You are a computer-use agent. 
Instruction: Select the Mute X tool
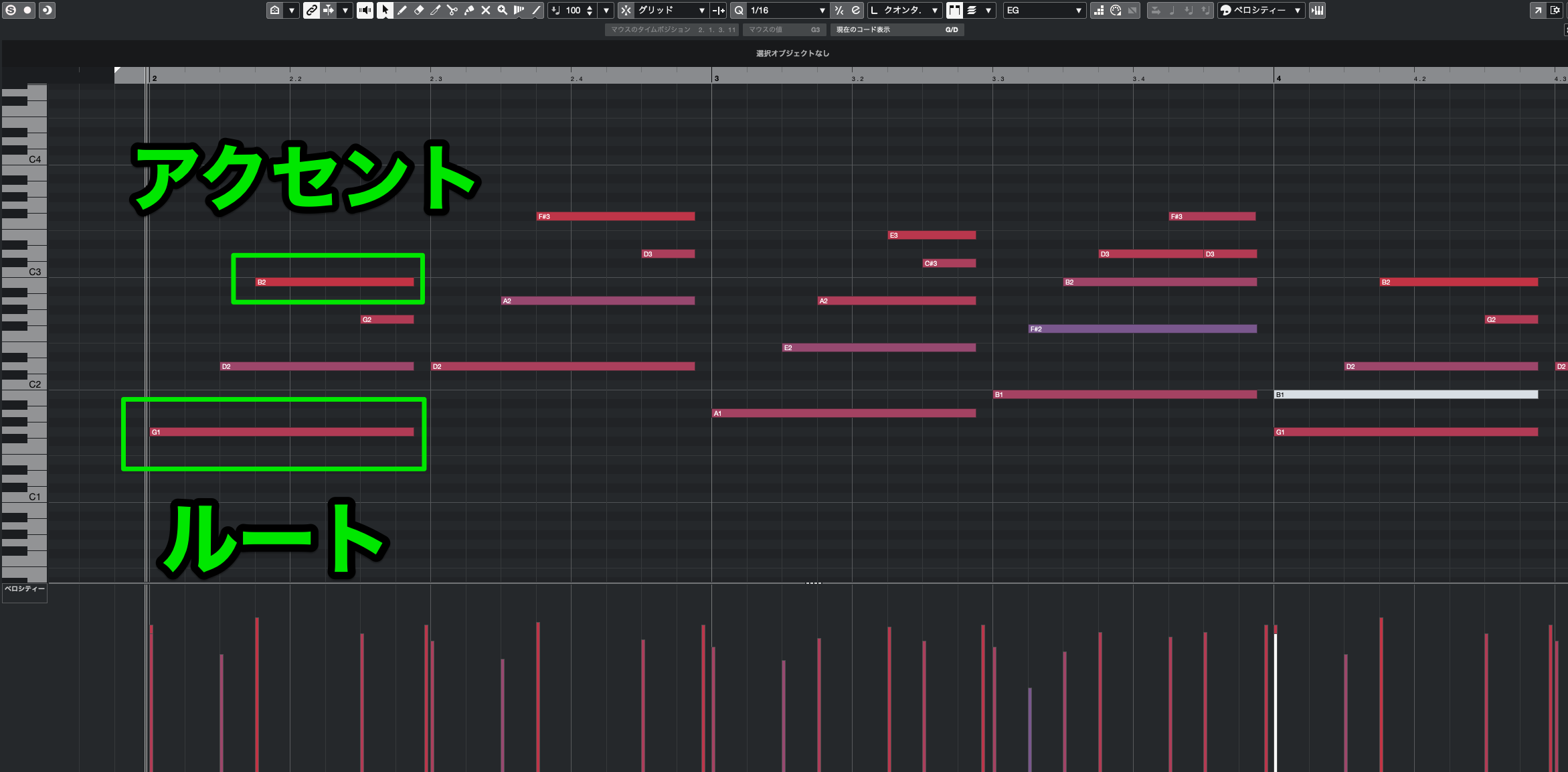pyautogui.click(x=485, y=10)
